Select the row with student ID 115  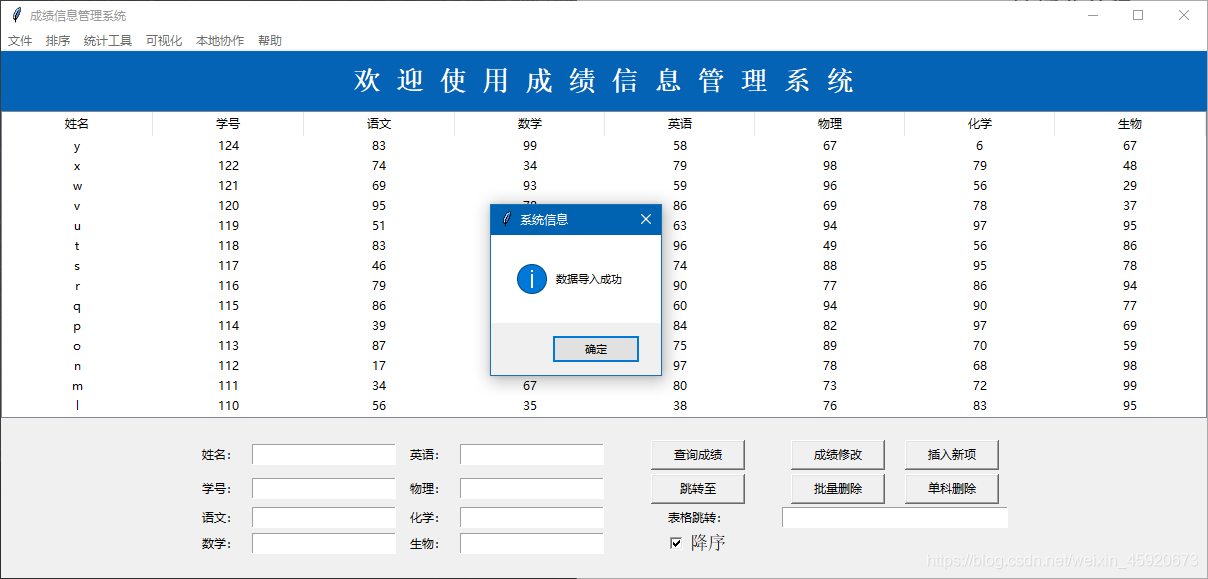(604, 306)
